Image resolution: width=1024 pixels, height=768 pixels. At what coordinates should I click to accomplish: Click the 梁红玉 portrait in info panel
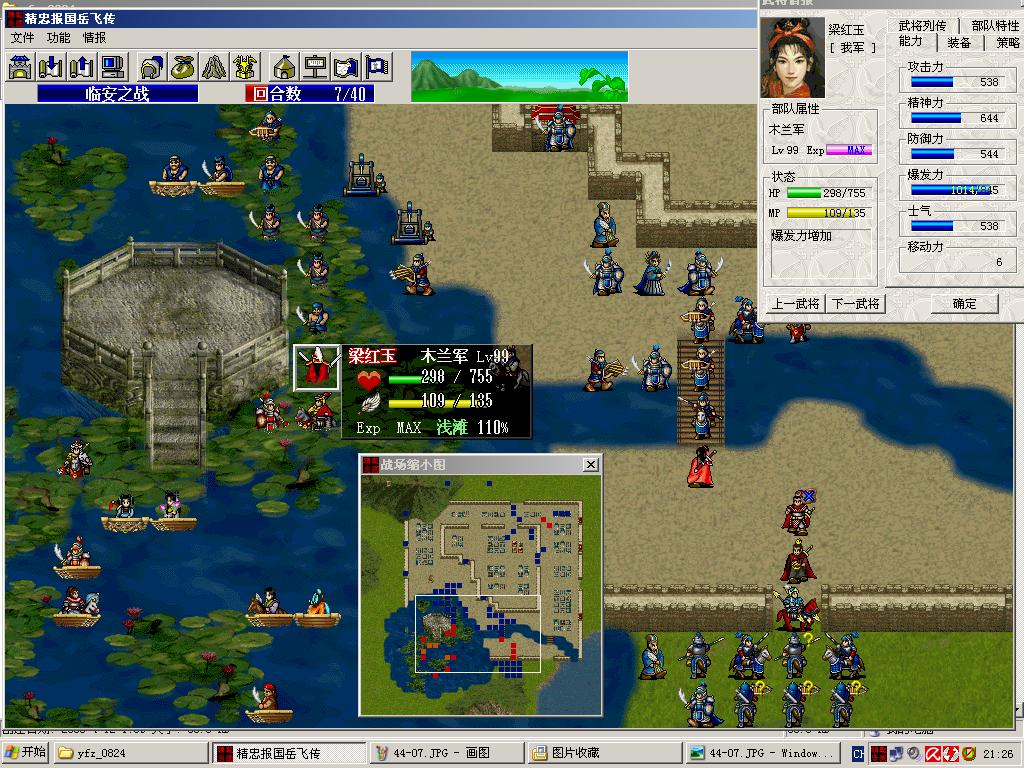[792, 58]
